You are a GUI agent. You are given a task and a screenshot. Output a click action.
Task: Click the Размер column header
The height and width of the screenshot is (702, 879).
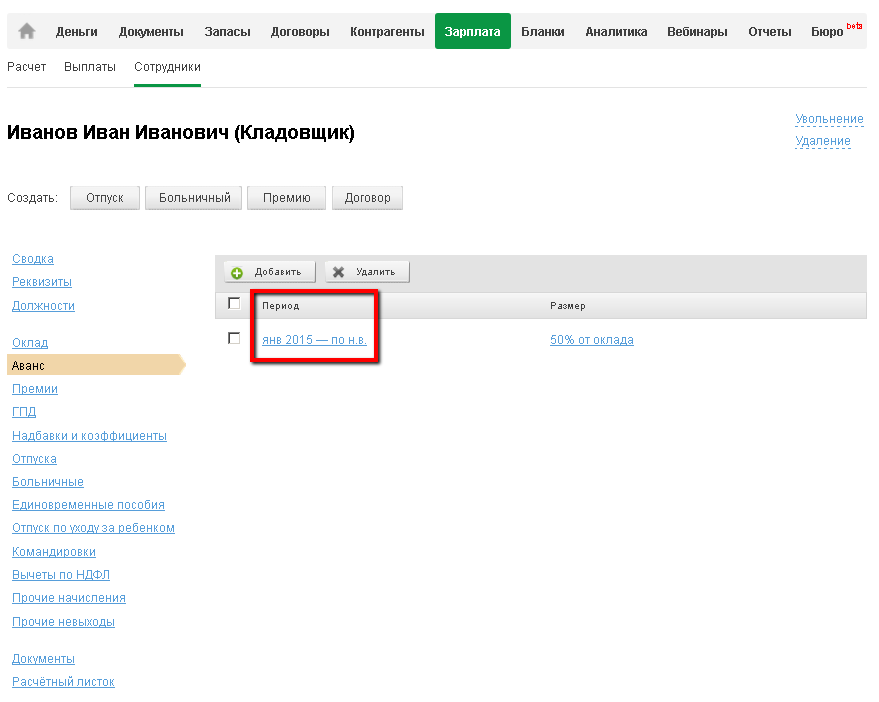coord(568,306)
